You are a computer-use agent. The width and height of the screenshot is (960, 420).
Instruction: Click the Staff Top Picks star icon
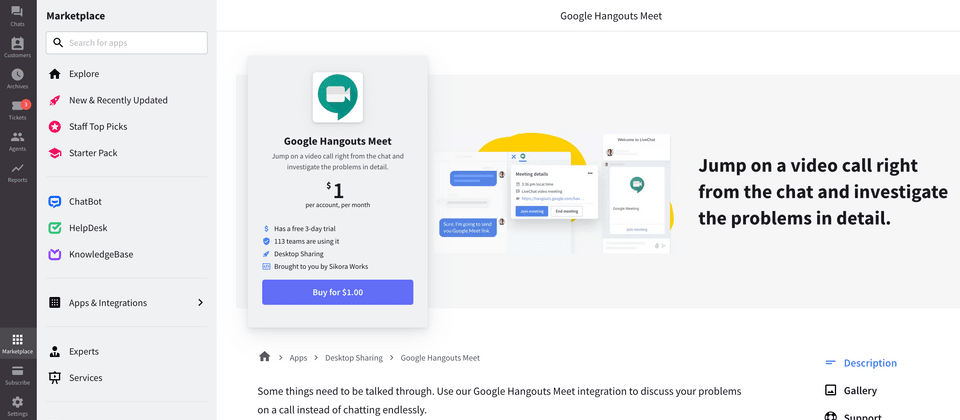pyautogui.click(x=55, y=127)
